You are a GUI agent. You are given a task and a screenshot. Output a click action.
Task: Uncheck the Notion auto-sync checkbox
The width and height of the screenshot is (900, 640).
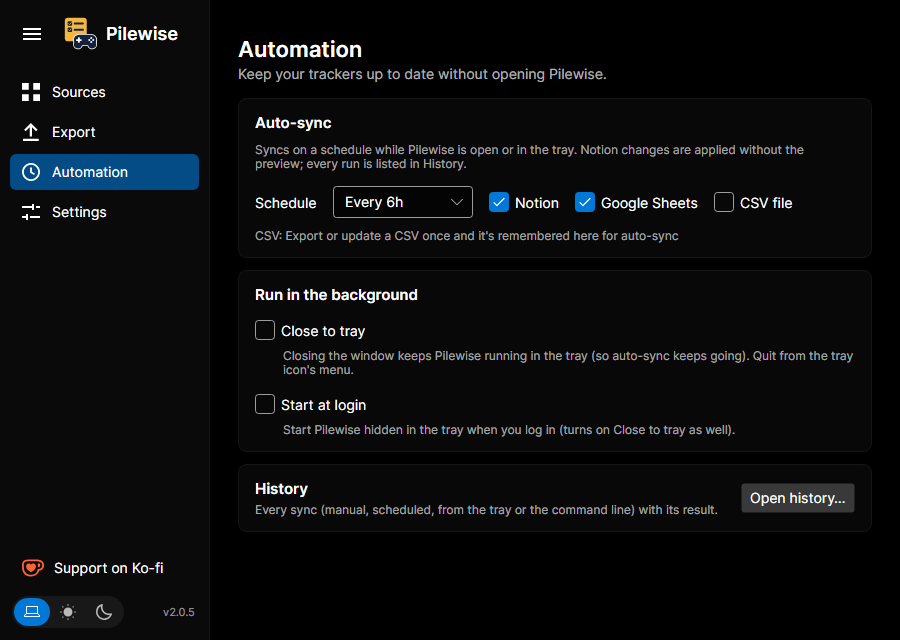499,203
